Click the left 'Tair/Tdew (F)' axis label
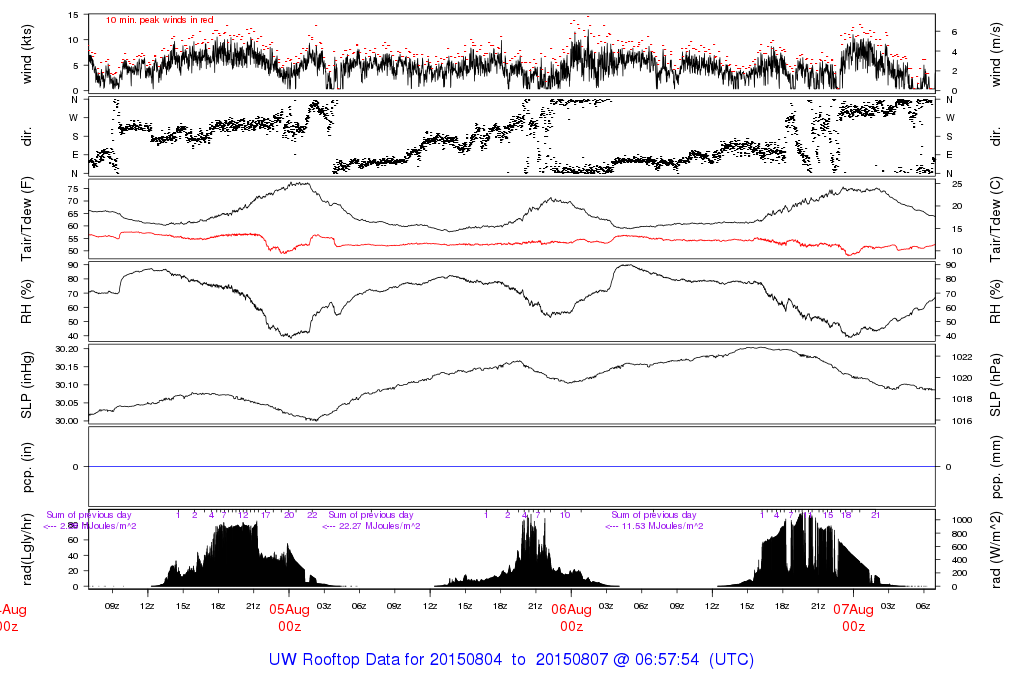The image size is (1024, 700). 27,219
